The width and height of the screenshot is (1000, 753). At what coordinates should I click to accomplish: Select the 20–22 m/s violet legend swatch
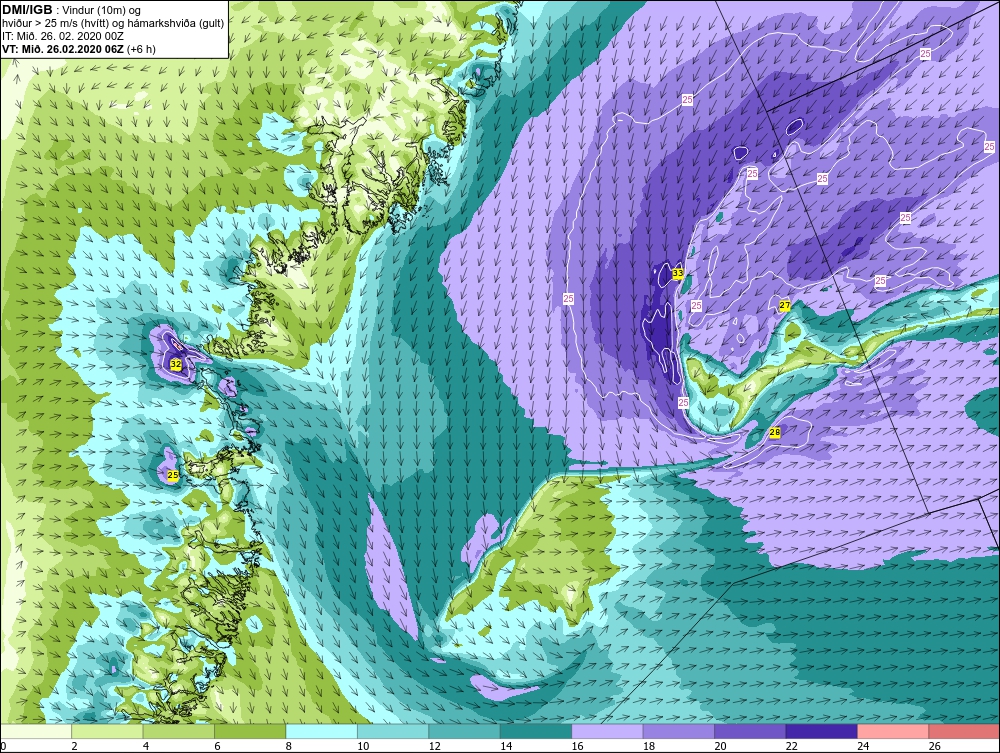point(750,731)
